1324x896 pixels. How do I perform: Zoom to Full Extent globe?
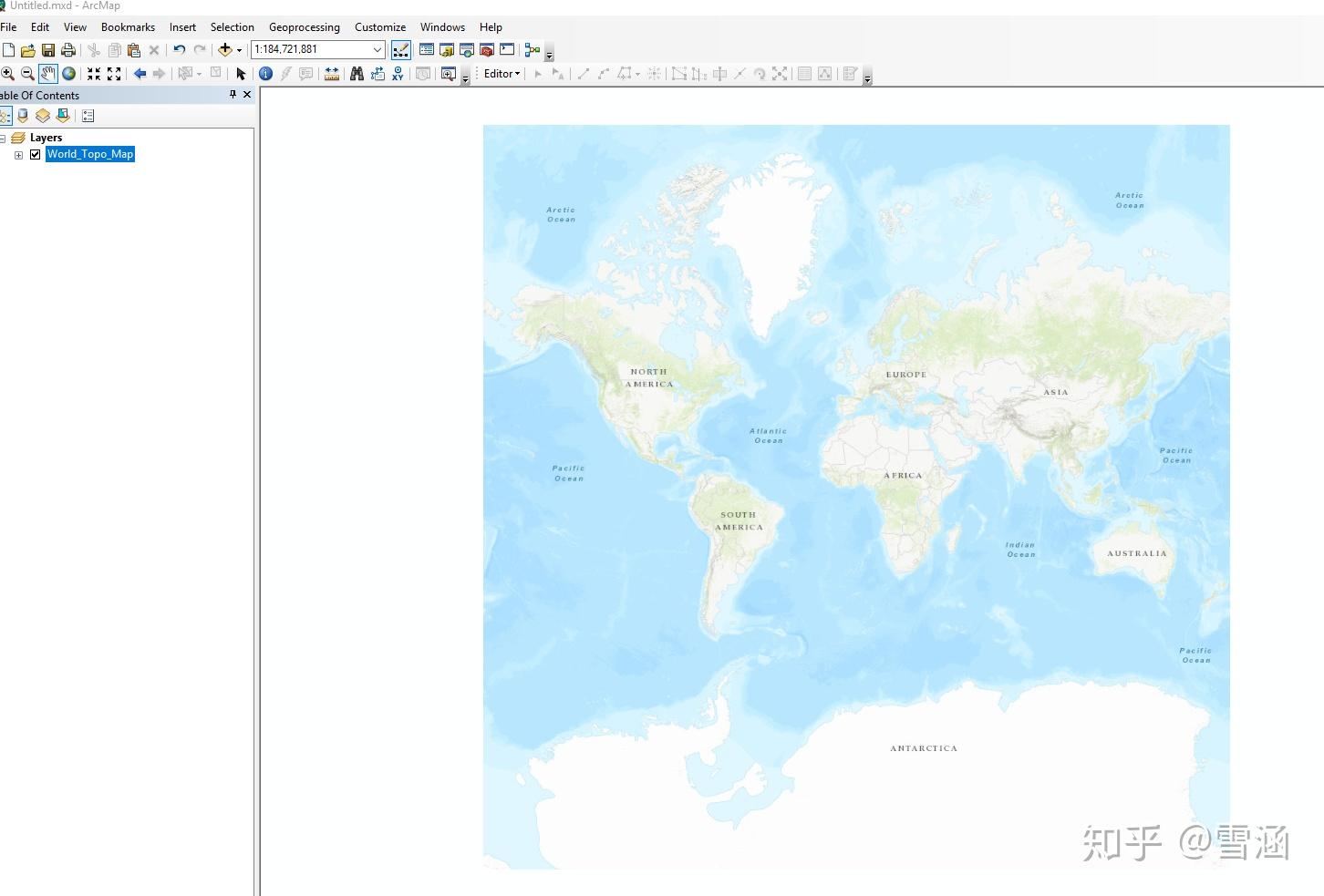[68, 74]
